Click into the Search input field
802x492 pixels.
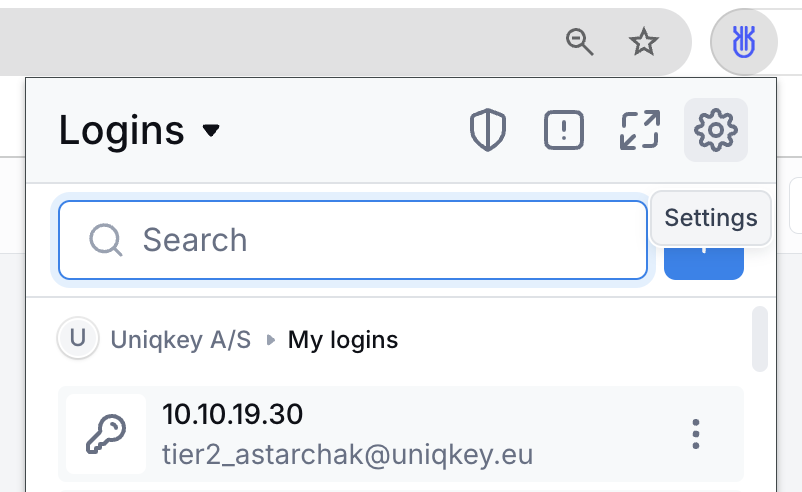[x=353, y=240]
